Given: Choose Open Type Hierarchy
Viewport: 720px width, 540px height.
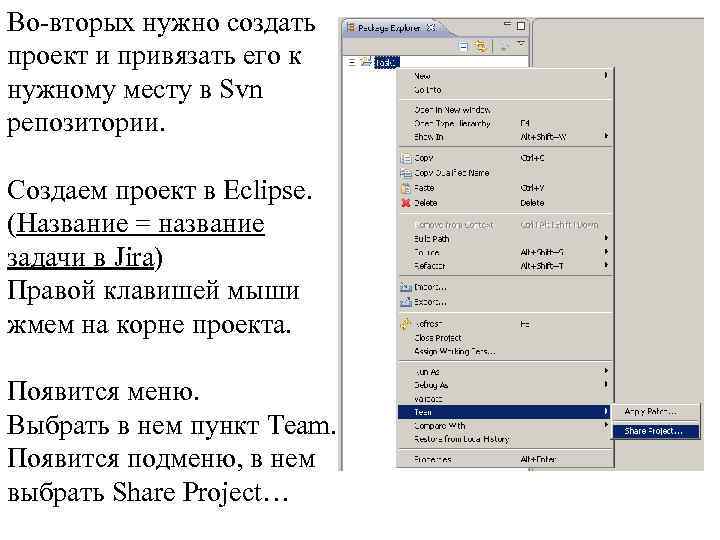Looking at the screenshot, I should pos(506,124).
